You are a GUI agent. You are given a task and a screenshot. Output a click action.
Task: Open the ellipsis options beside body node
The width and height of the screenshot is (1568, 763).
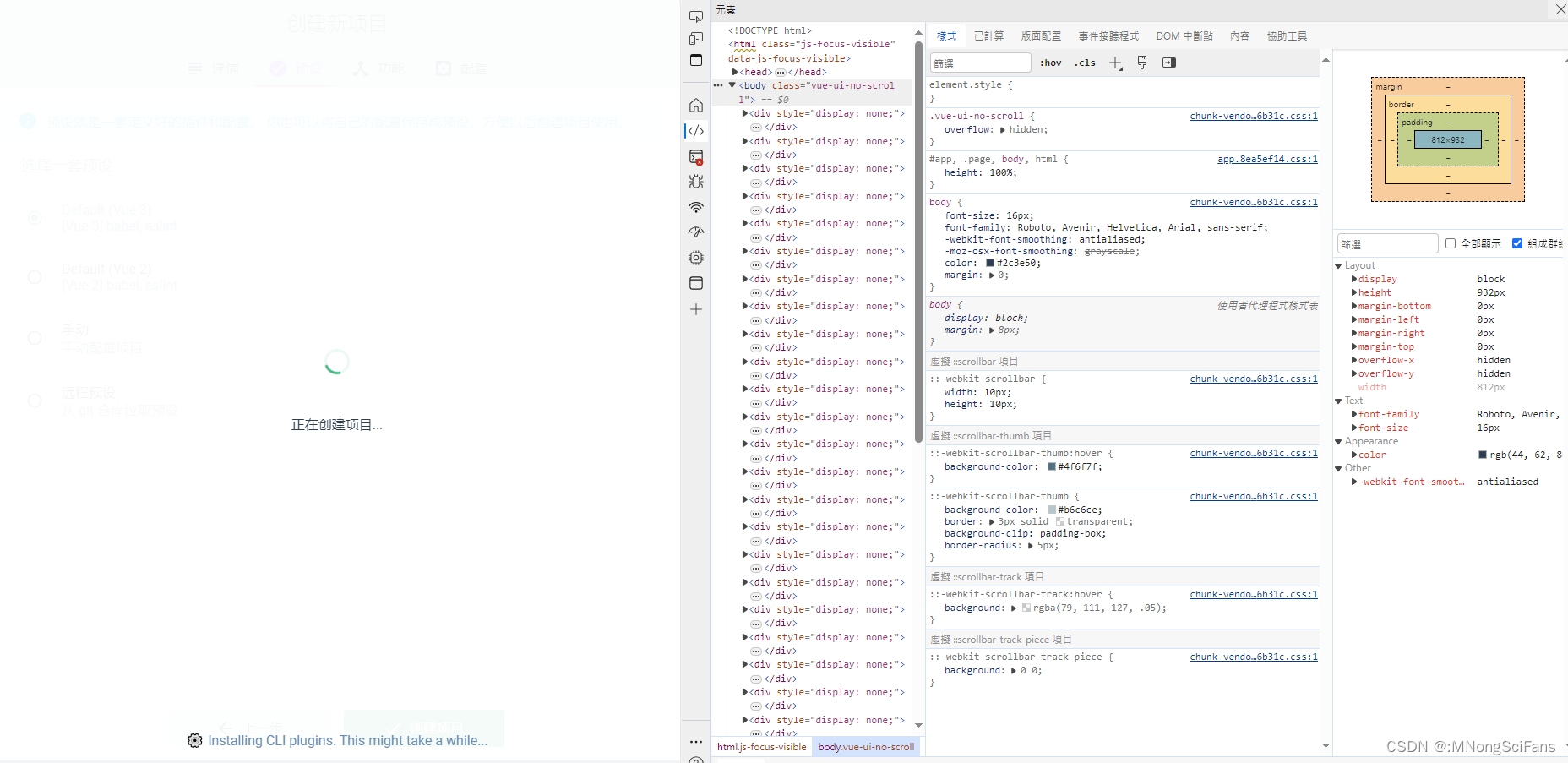(718, 85)
